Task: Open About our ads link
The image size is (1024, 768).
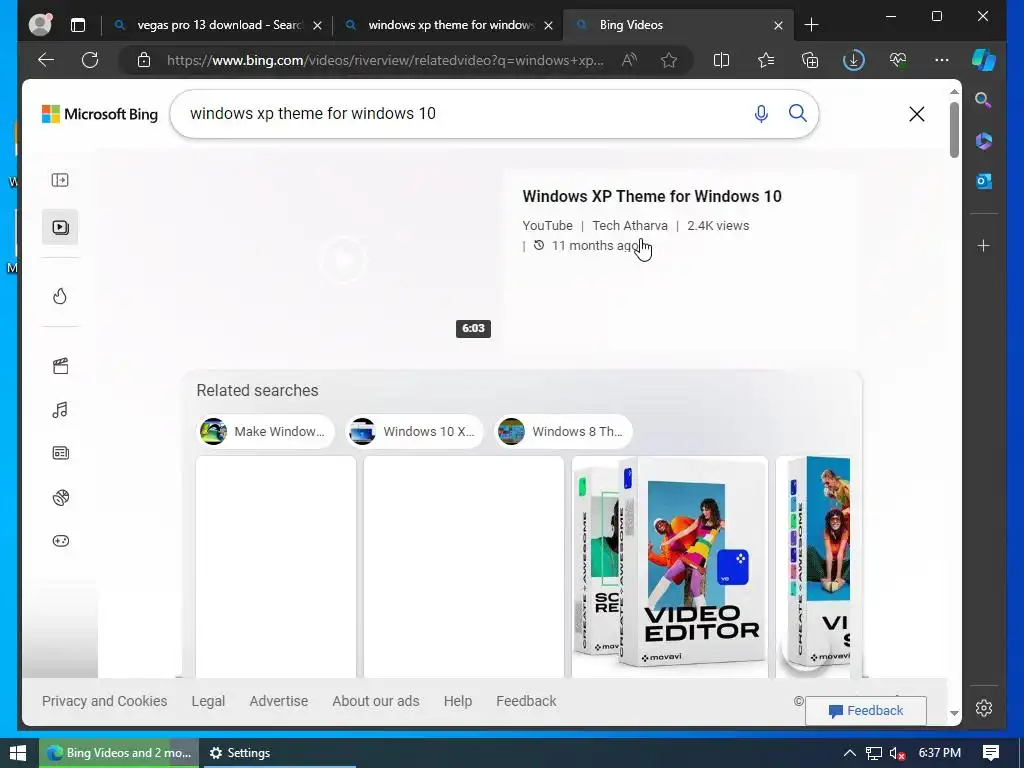Action: point(376,701)
